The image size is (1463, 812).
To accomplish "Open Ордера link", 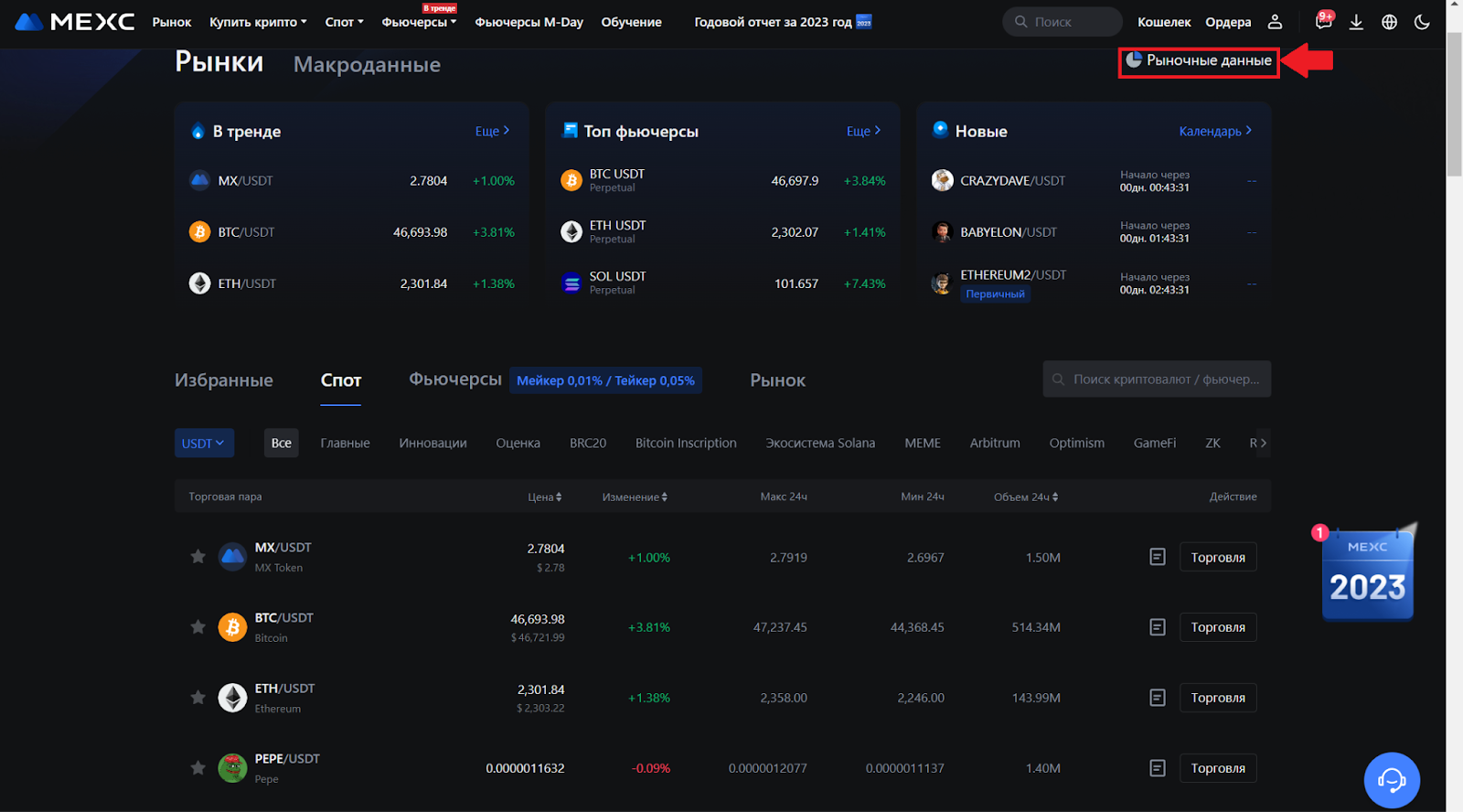I will tap(1228, 22).
